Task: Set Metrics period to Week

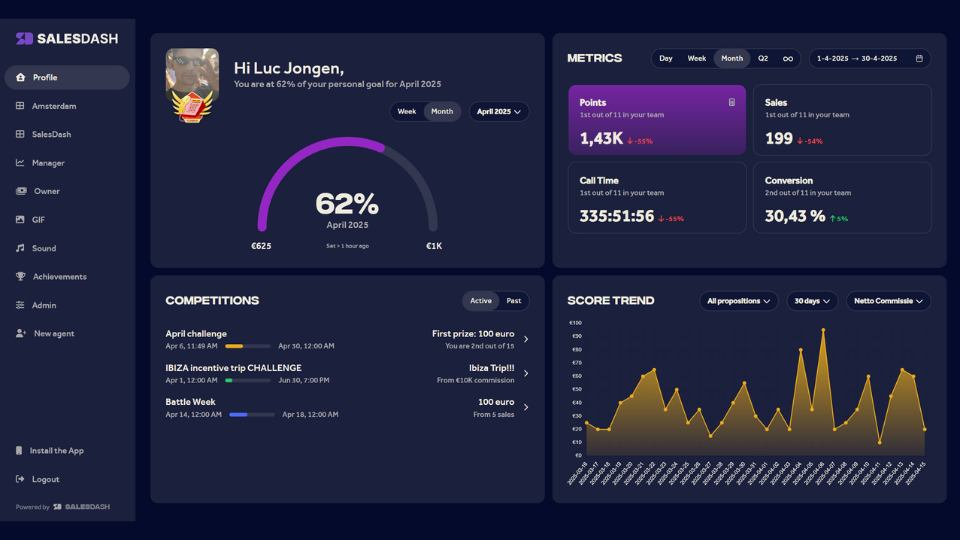Action: [x=697, y=59]
